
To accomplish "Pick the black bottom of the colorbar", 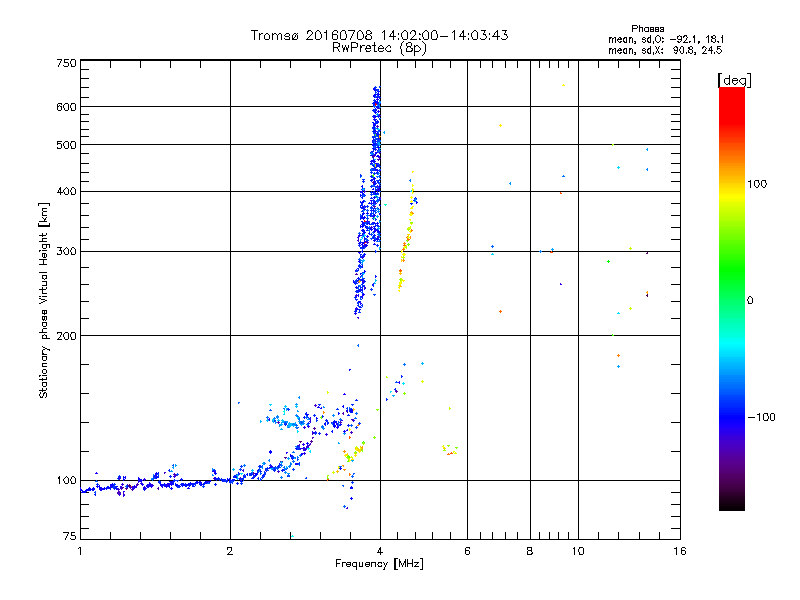I will tap(732, 503).
